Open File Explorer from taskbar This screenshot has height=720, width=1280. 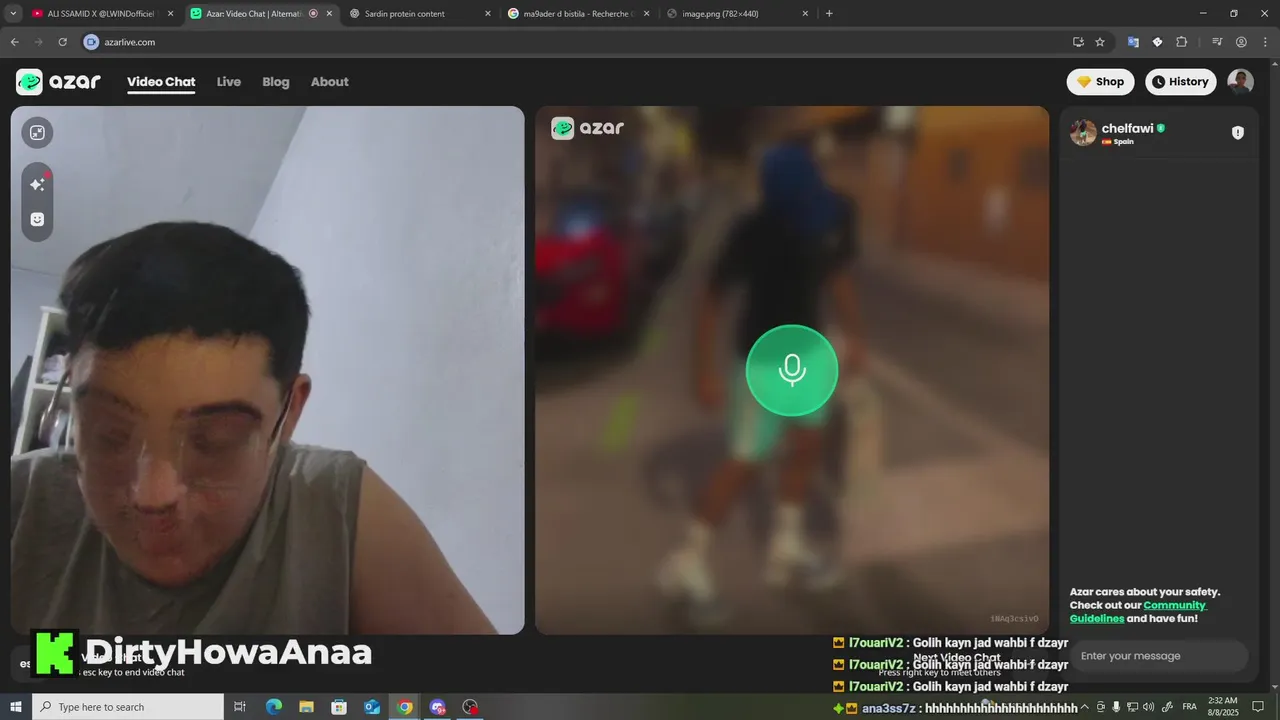[306, 707]
